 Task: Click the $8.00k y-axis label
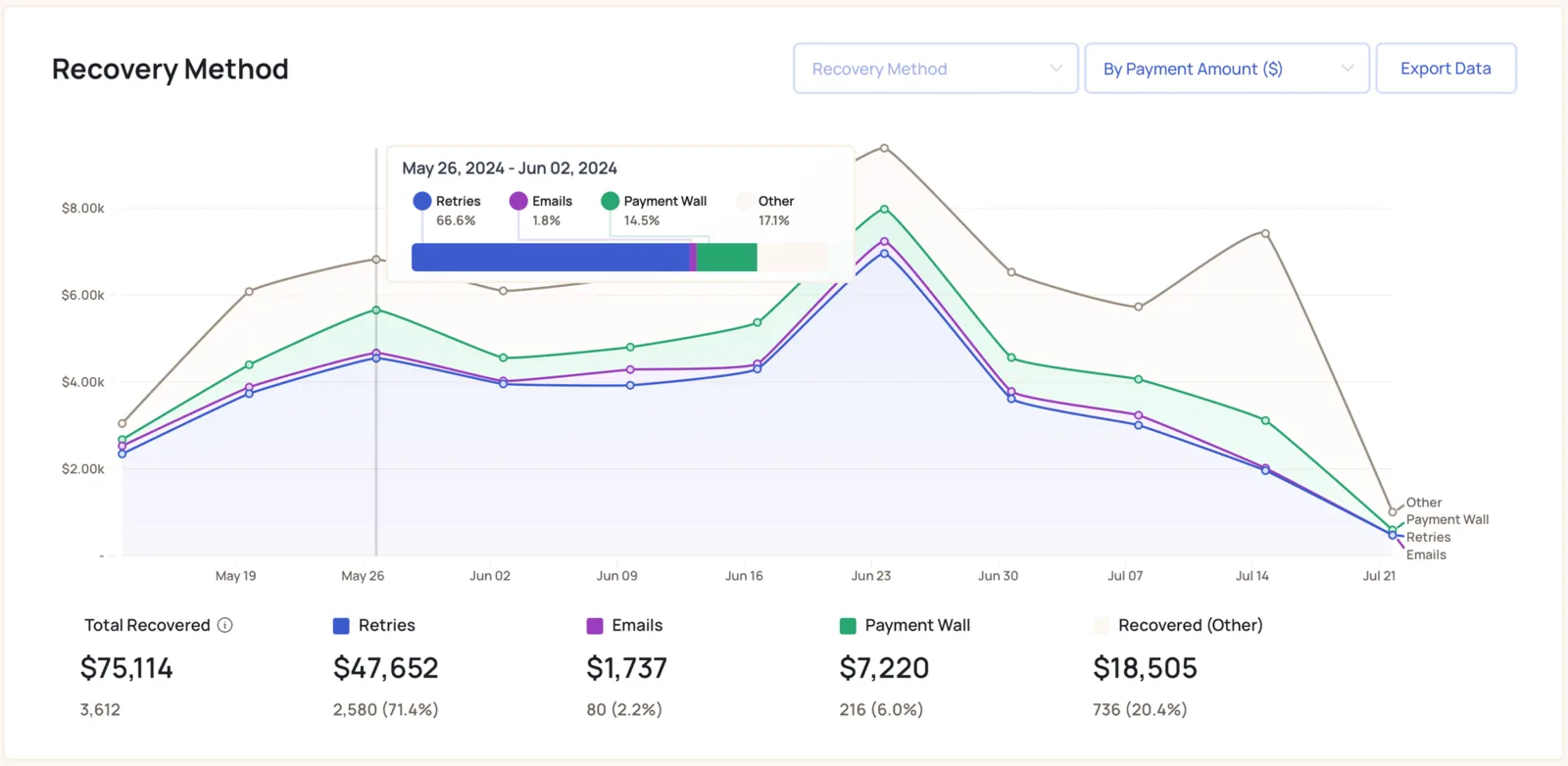(x=82, y=208)
